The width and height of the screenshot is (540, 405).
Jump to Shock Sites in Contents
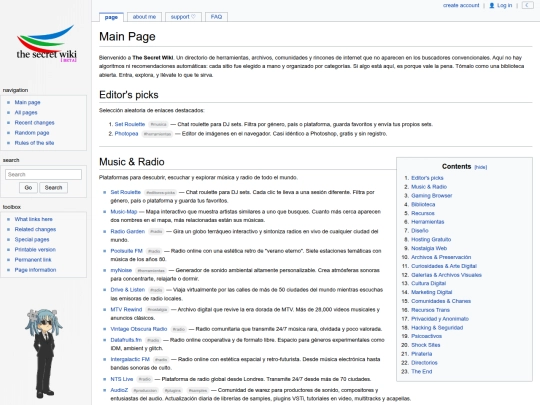(x=426, y=345)
